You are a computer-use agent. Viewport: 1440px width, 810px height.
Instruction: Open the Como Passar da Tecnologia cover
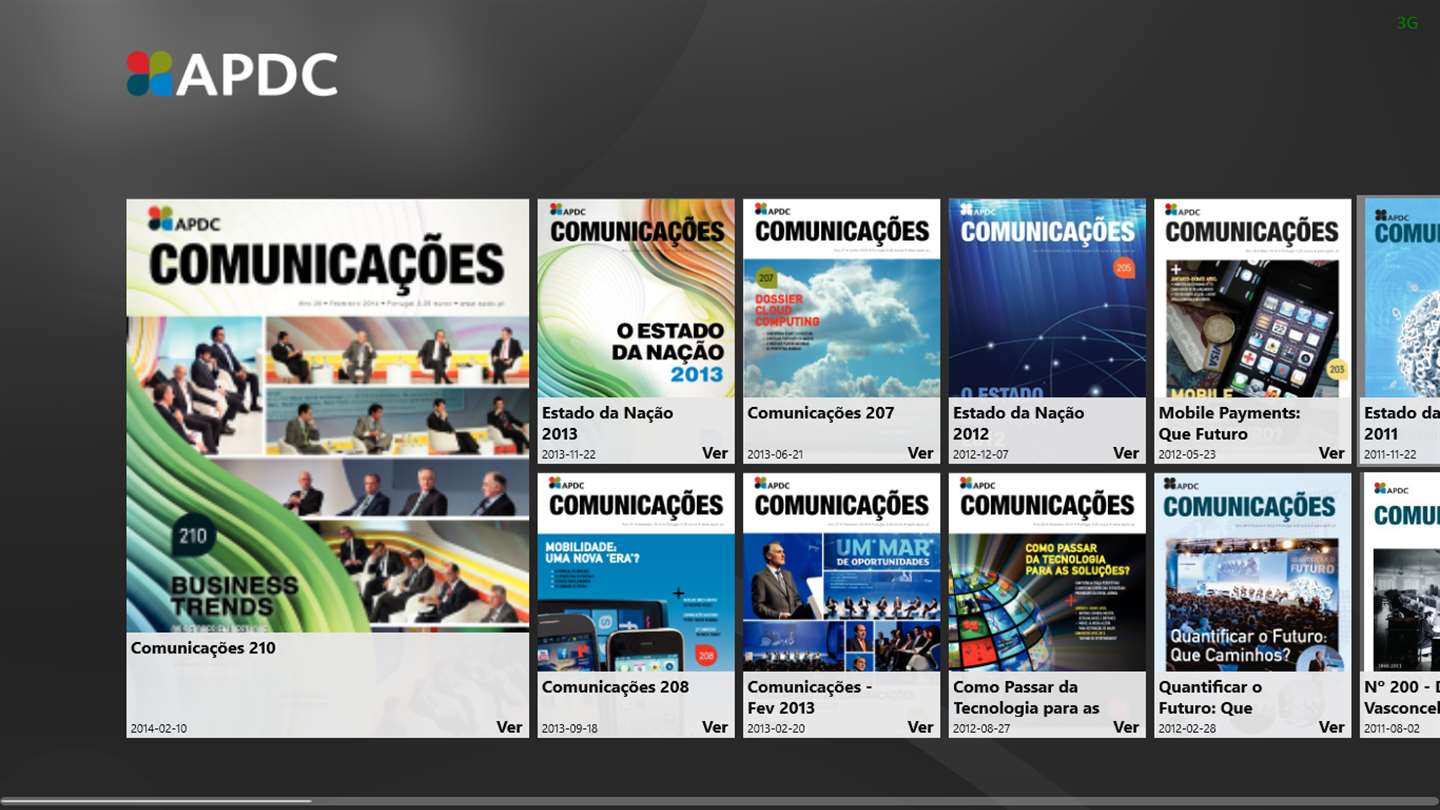(1047, 572)
